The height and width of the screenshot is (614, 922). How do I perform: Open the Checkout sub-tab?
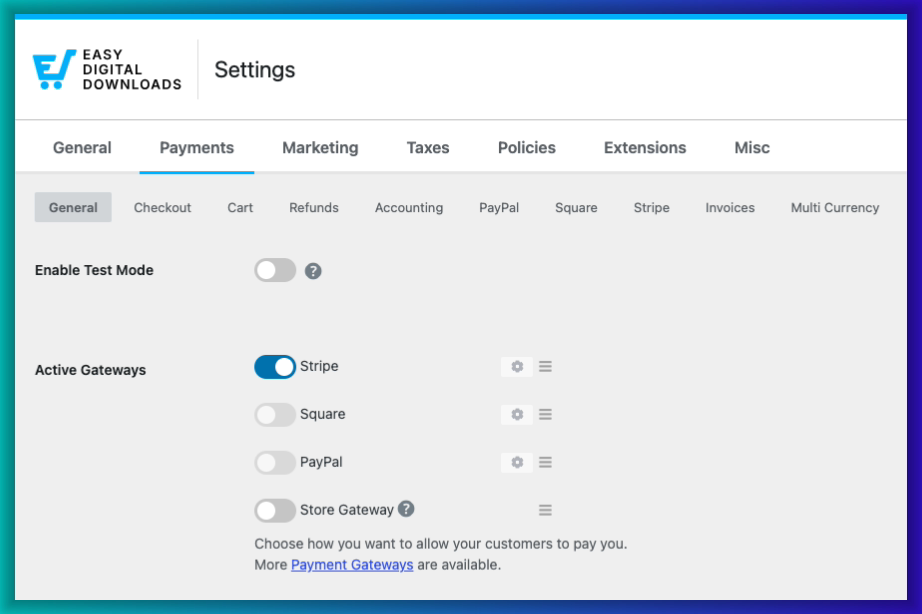(162, 207)
